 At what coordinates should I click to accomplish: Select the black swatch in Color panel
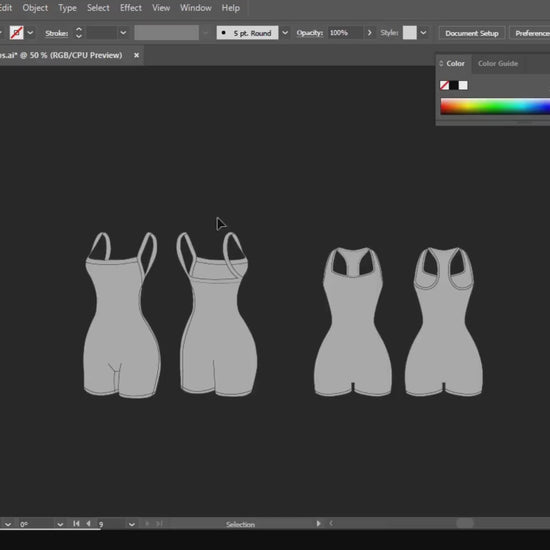pos(454,85)
